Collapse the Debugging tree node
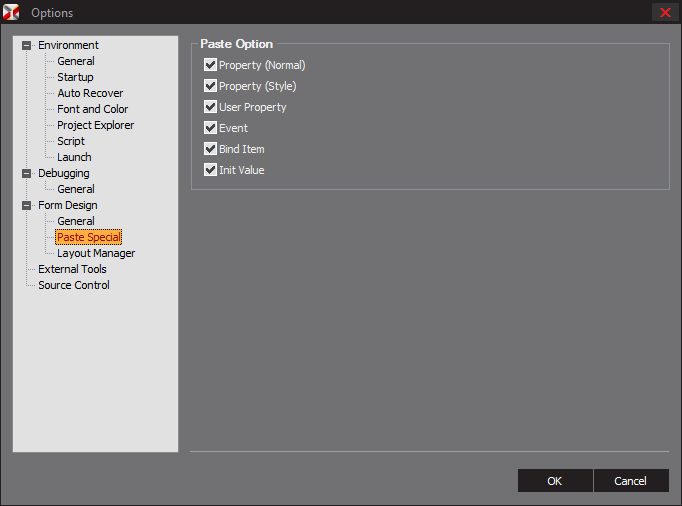This screenshot has height=506, width=682. [x=27, y=173]
